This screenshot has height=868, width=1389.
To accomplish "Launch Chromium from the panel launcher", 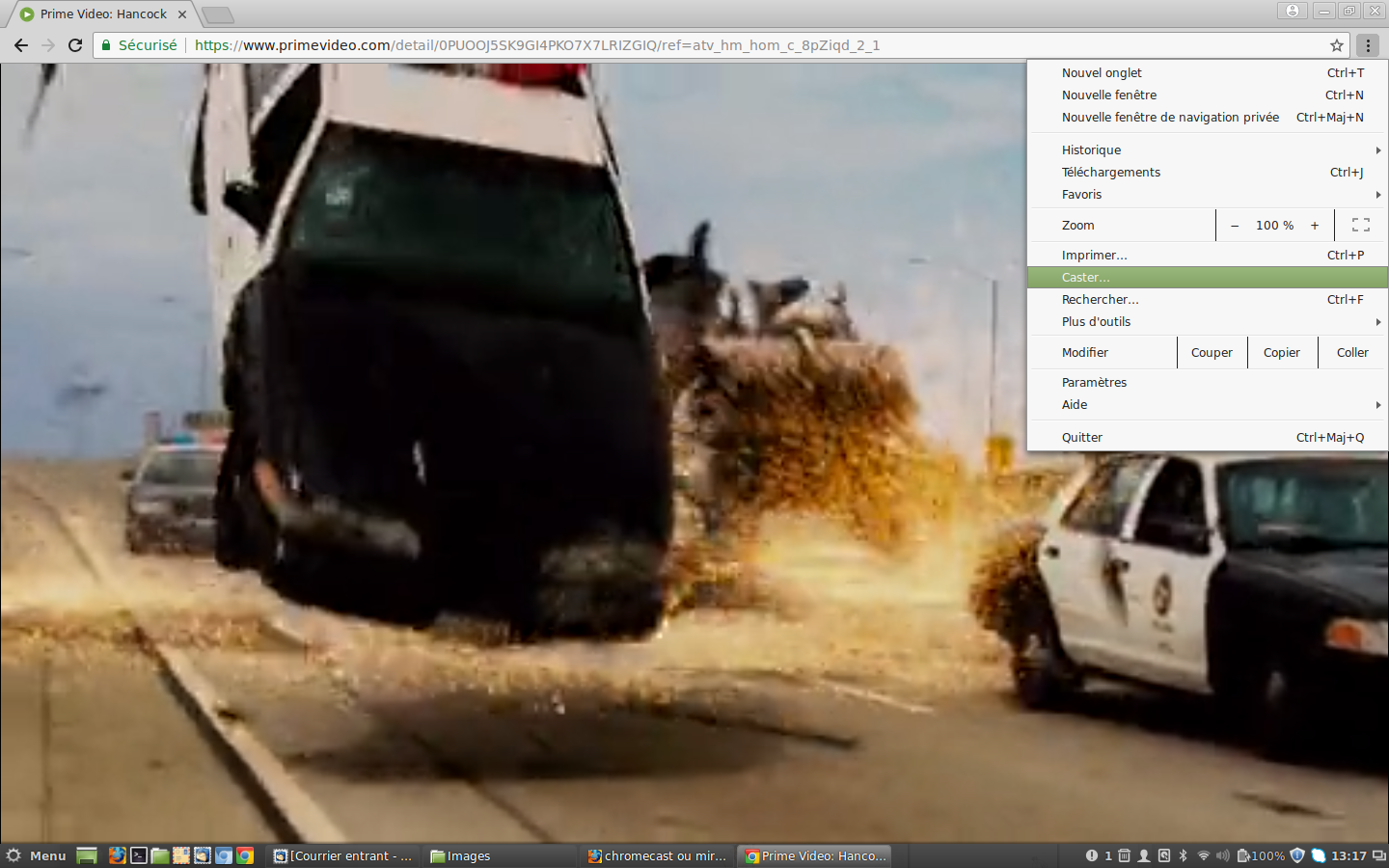I will (x=224, y=855).
